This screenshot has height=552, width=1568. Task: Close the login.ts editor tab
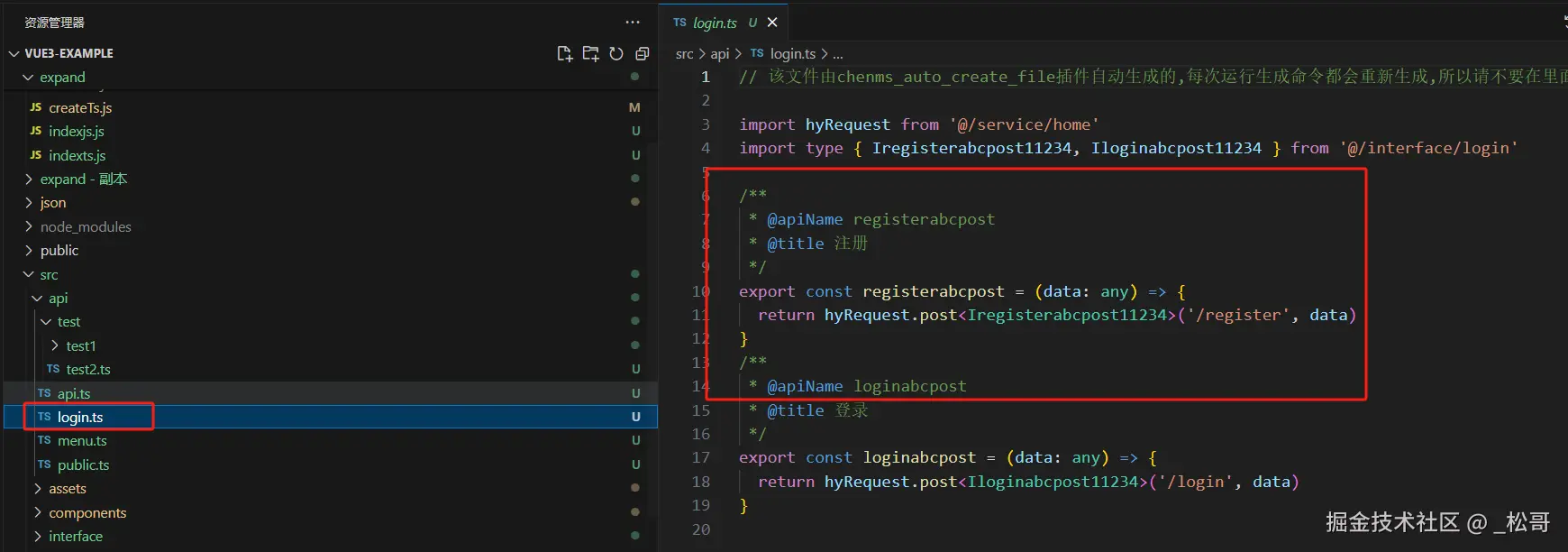tap(772, 23)
